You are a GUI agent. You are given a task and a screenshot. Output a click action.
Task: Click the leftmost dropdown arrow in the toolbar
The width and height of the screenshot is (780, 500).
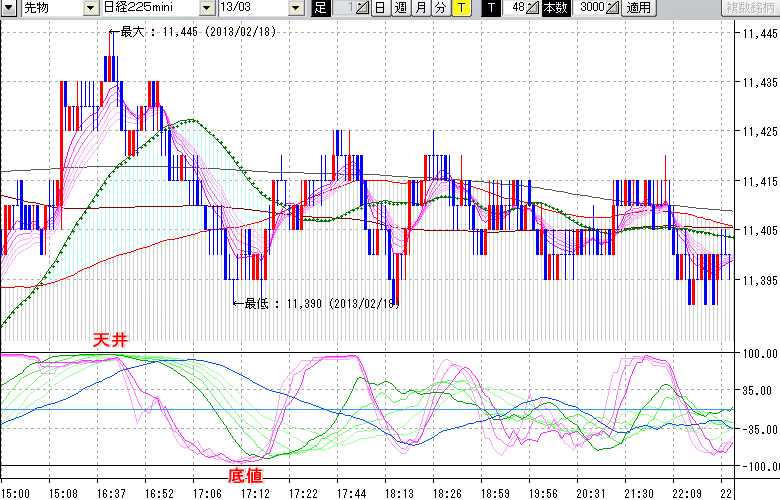pos(8,8)
